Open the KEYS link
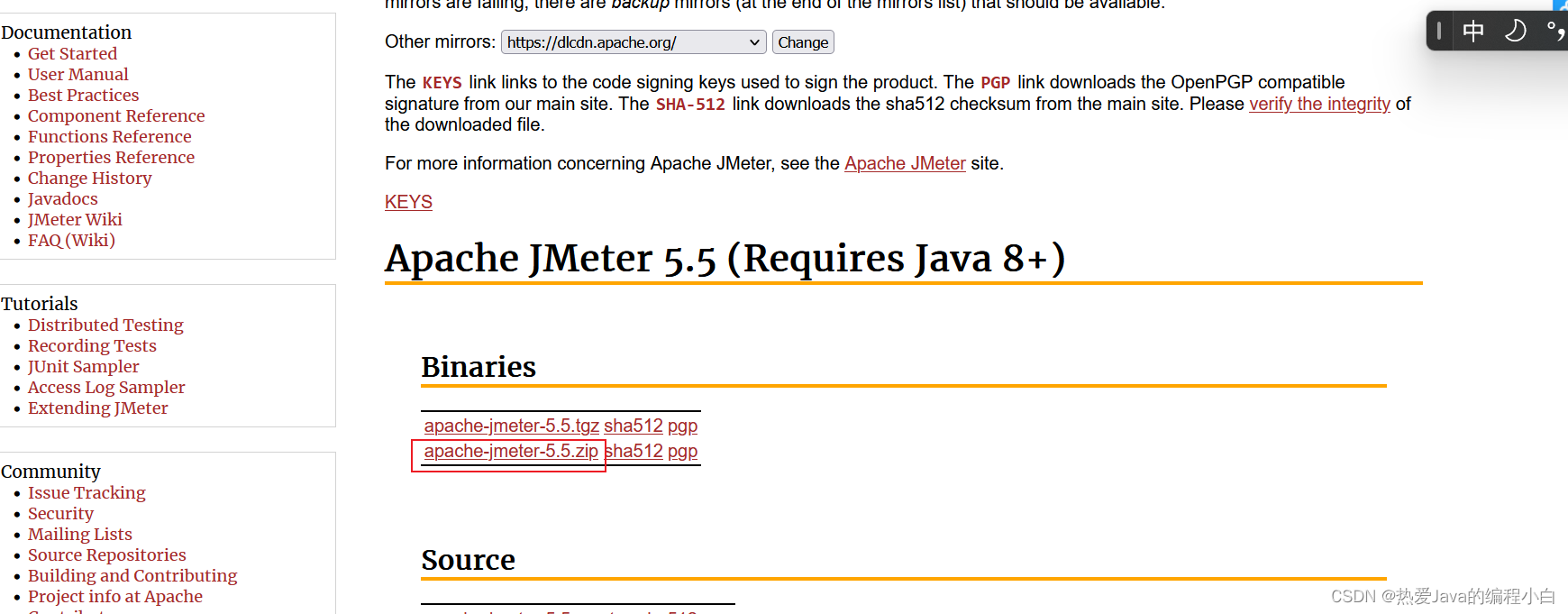Screen dimensions: 1568x614 (x=408, y=202)
